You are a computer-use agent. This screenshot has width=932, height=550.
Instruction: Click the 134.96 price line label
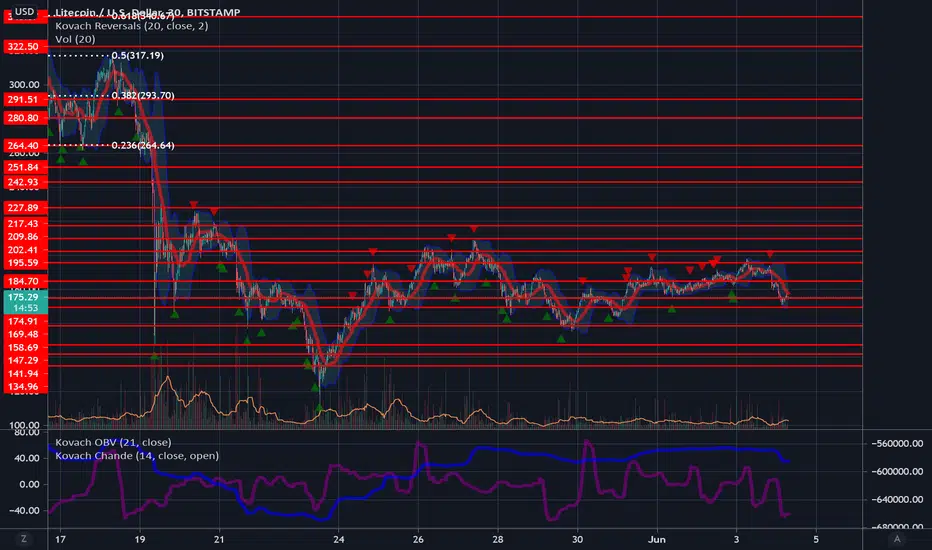(24, 386)
